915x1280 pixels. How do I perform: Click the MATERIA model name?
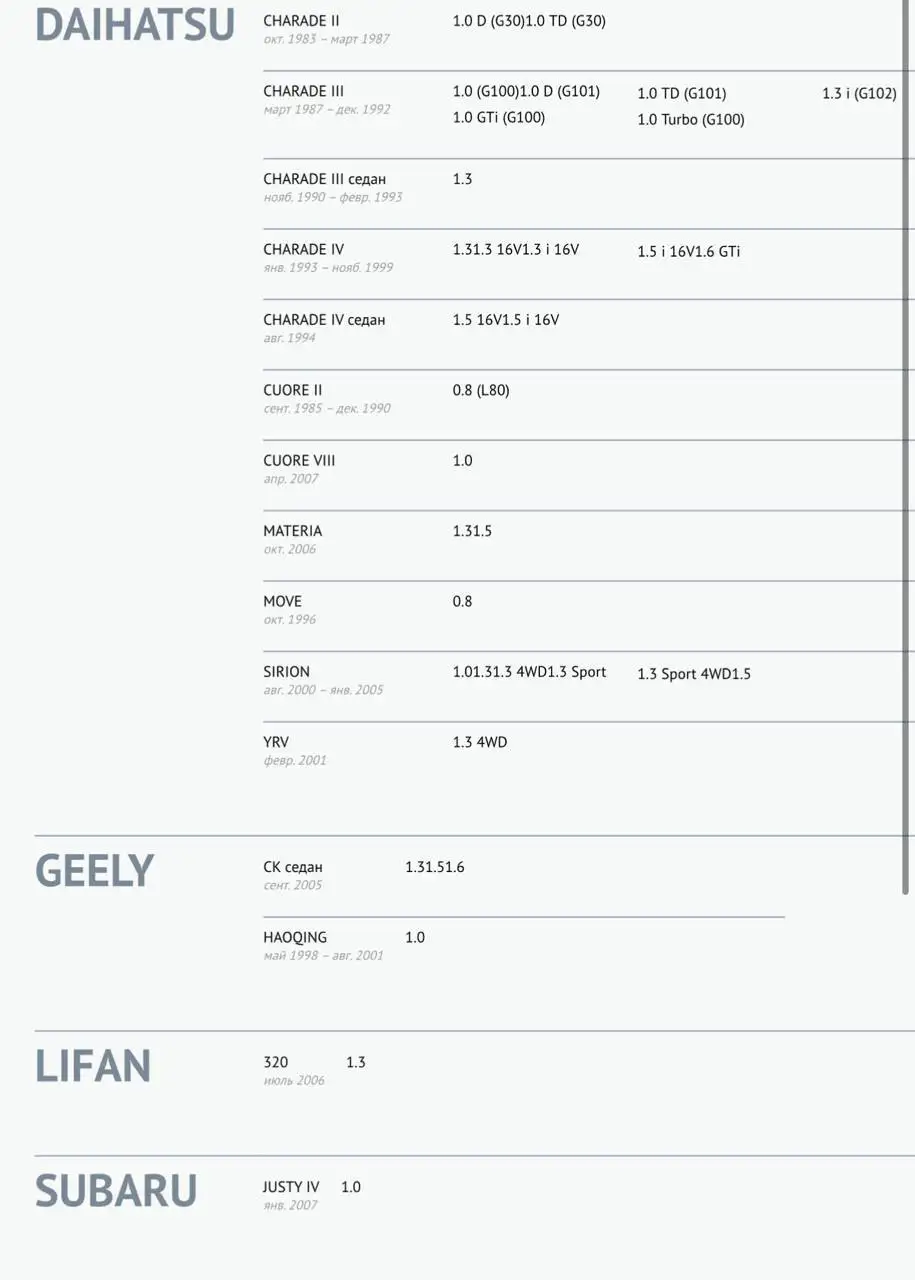(x=292, y=531)
